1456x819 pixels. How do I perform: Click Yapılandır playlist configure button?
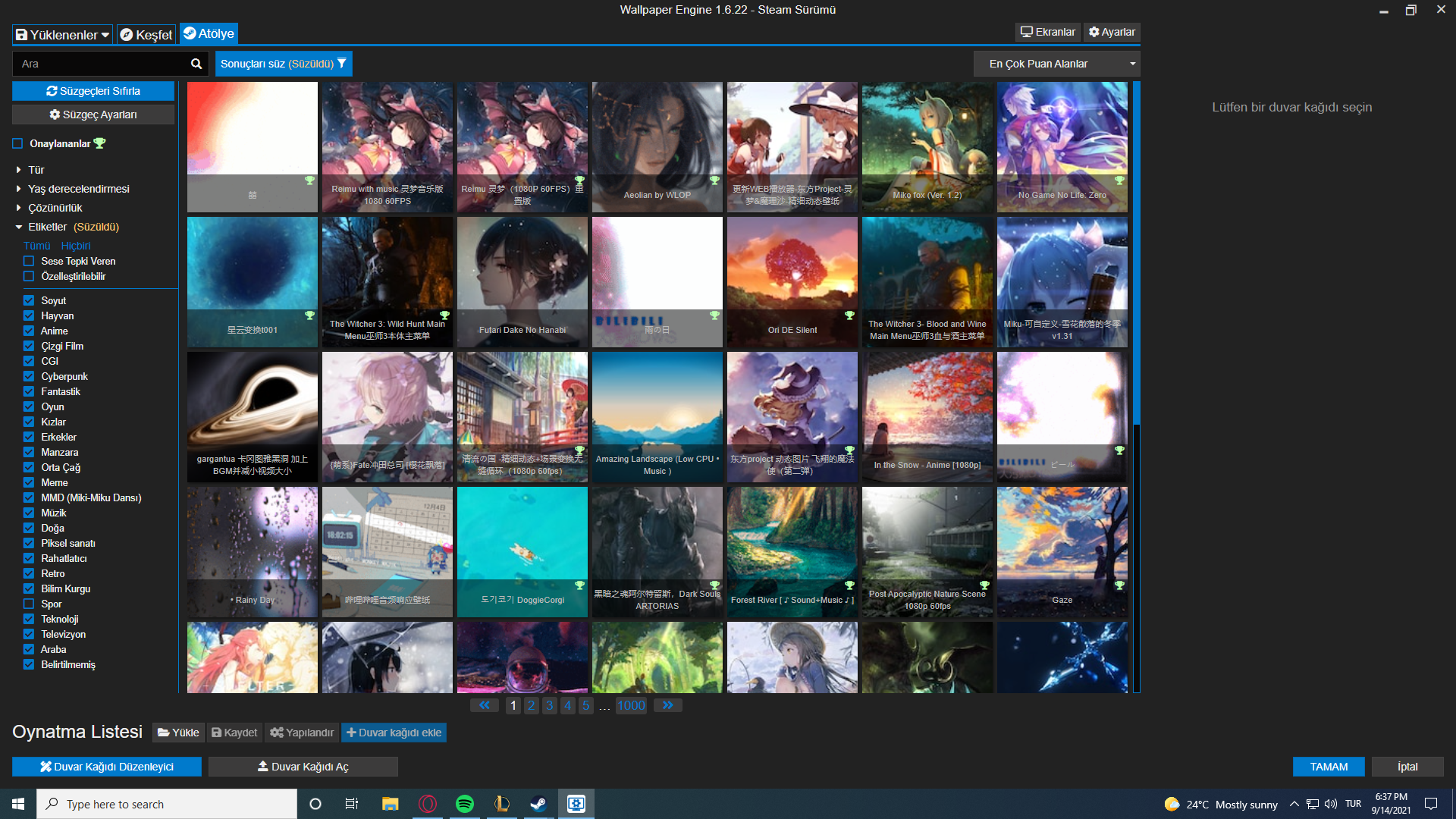[x=302, y=733]
